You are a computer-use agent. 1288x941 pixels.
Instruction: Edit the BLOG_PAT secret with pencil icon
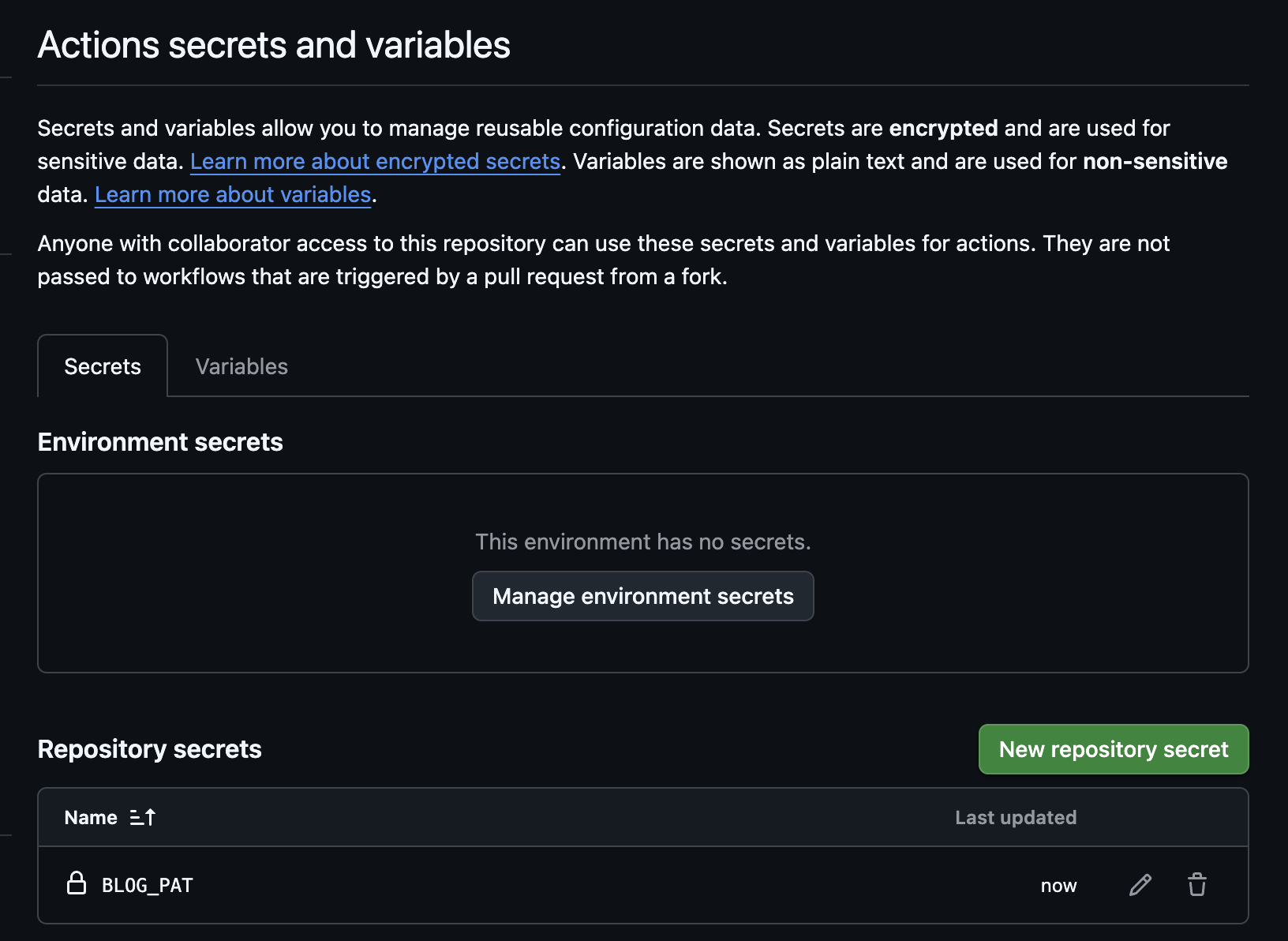point(1140,885)
